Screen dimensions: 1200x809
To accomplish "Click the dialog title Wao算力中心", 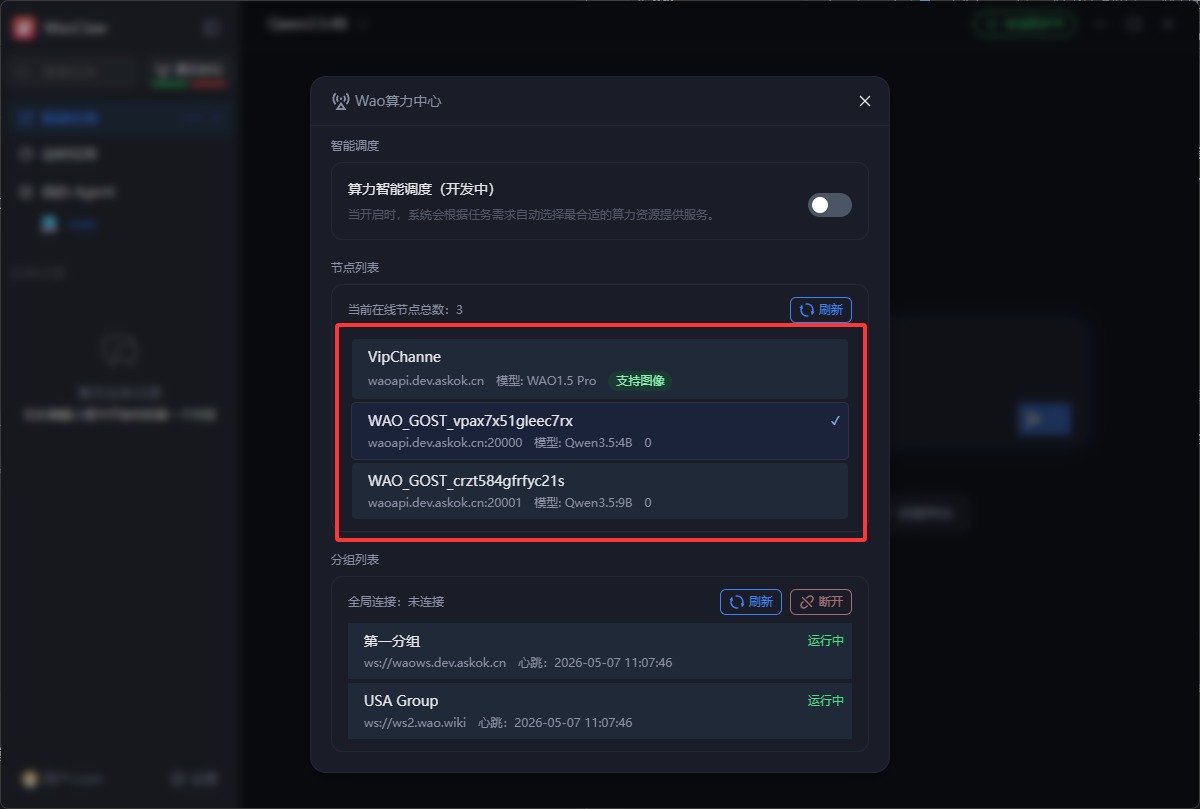I will click(398, 101).
